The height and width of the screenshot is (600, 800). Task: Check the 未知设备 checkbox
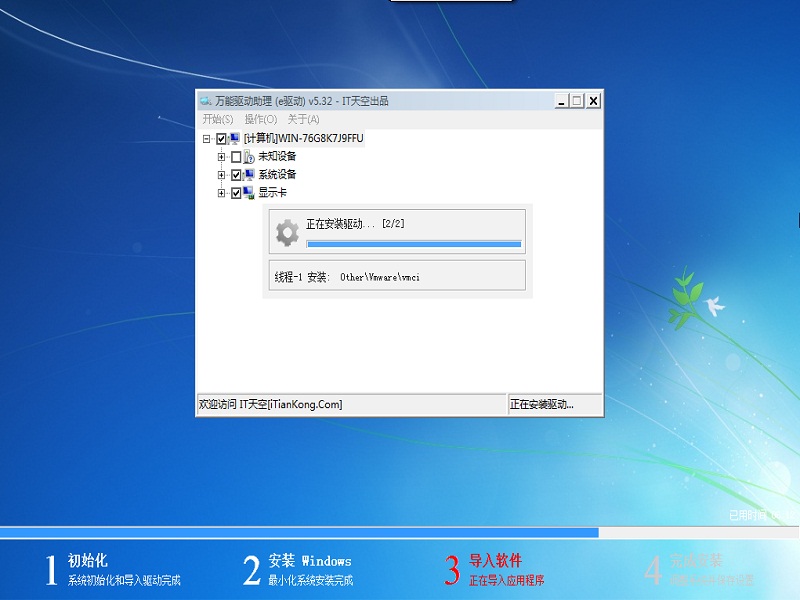(x=236, y=157)
